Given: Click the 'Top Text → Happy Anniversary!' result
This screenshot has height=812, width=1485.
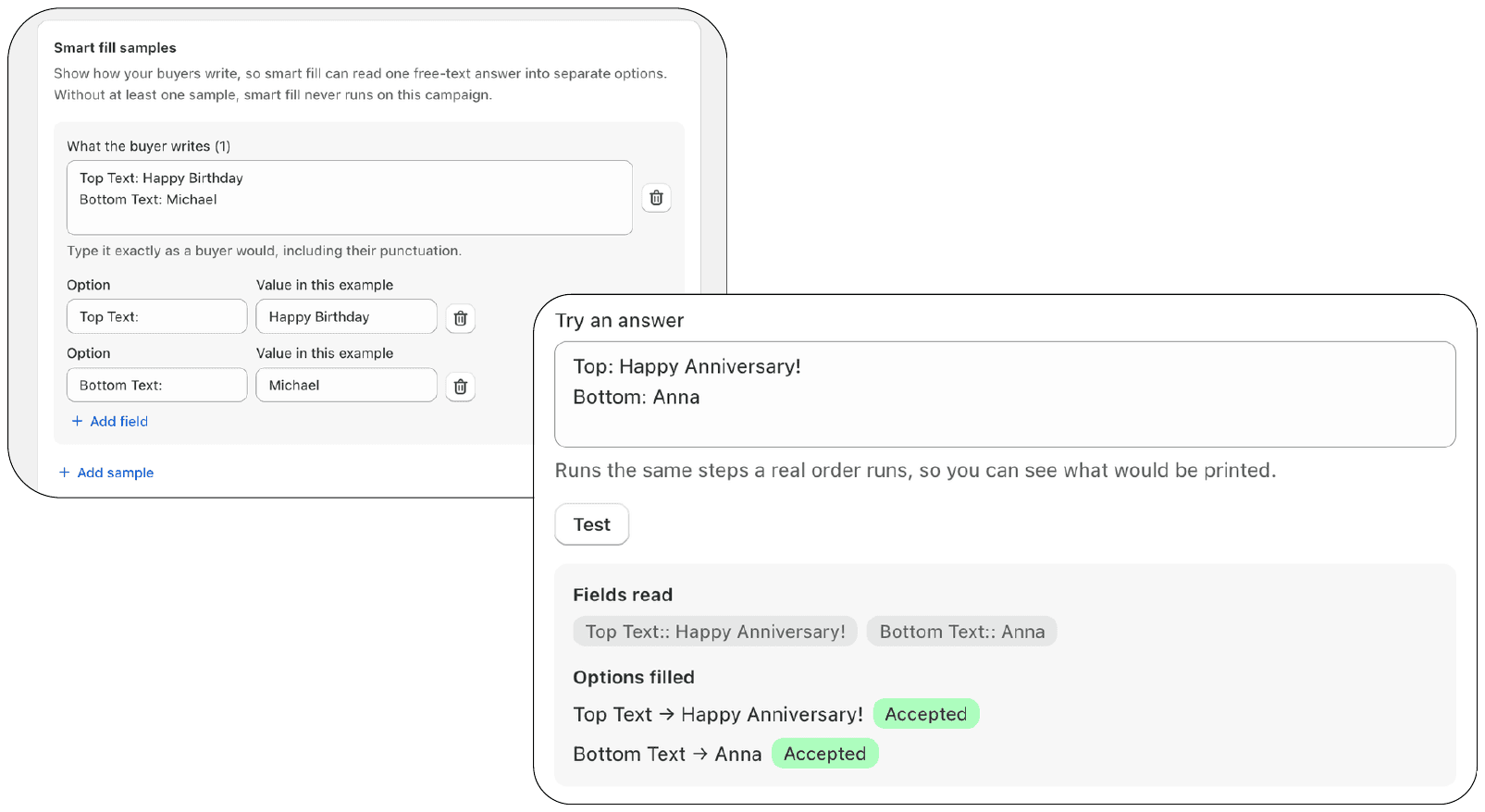Looking at the screenshot, I should pyautogui.click(x=718, y=715).
